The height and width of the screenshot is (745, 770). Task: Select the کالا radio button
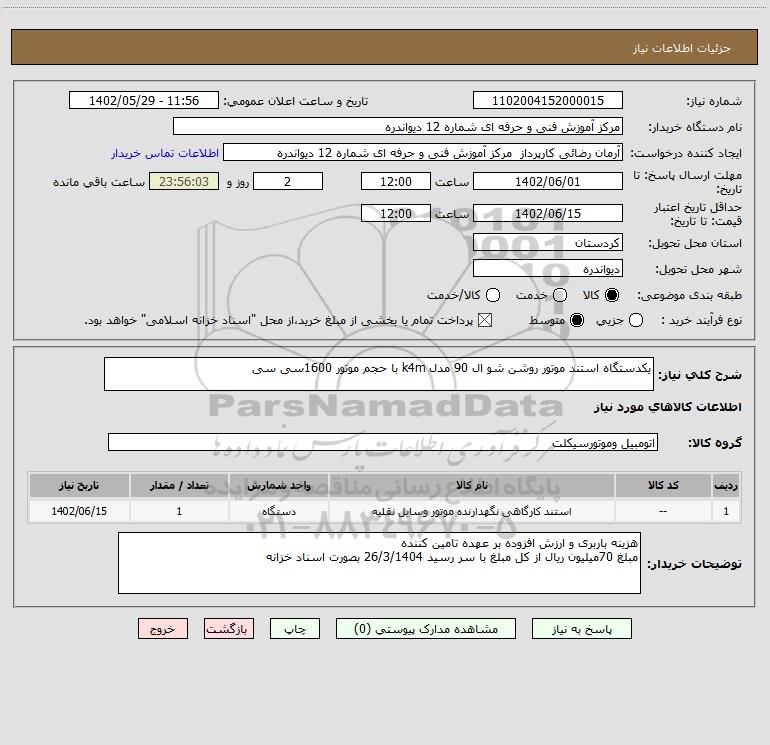point(612,295)
